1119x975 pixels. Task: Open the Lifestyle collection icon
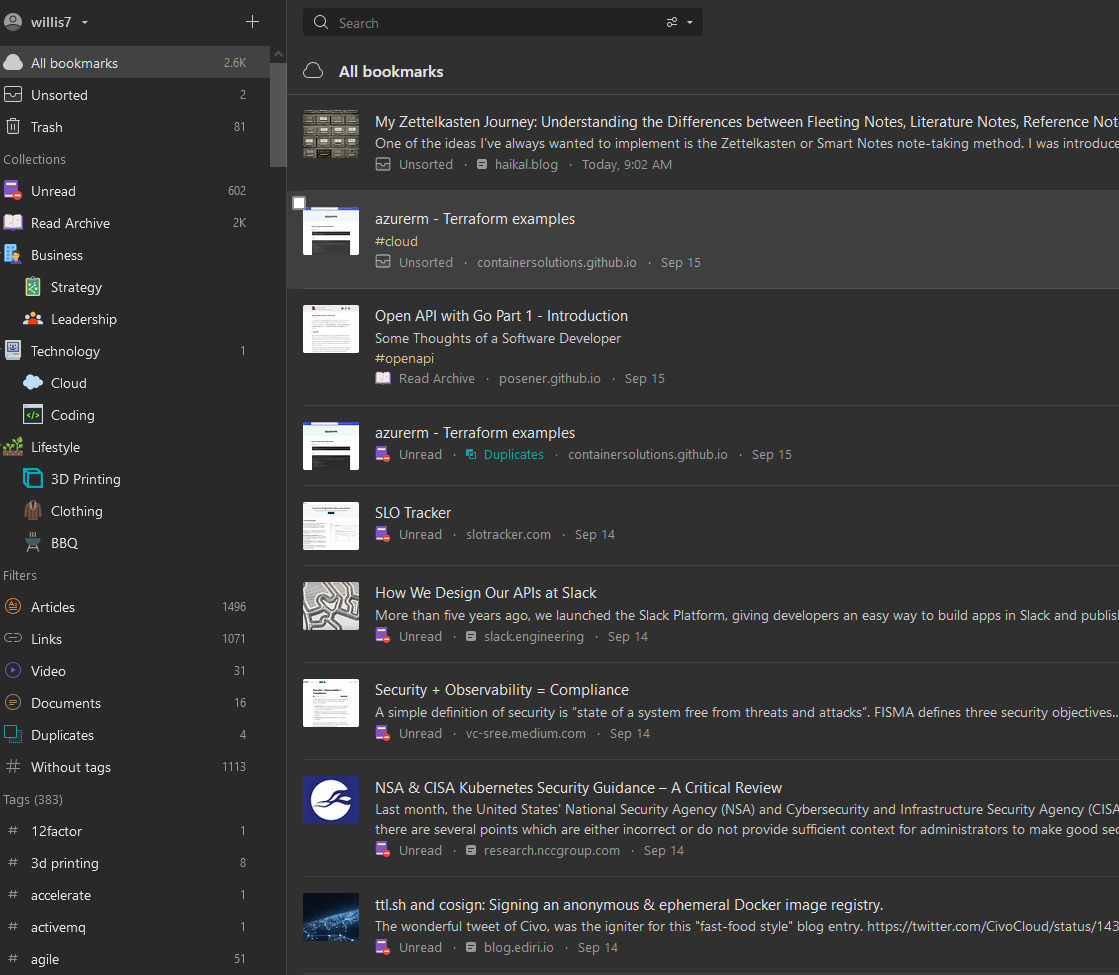13,447
